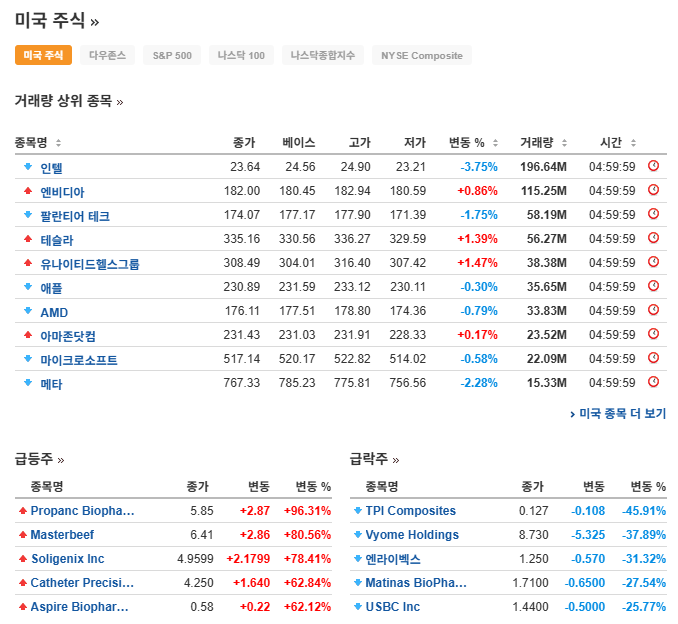Click the down arrow icon beside Vyome Holdings
The image size is (678, 624).
358,535
